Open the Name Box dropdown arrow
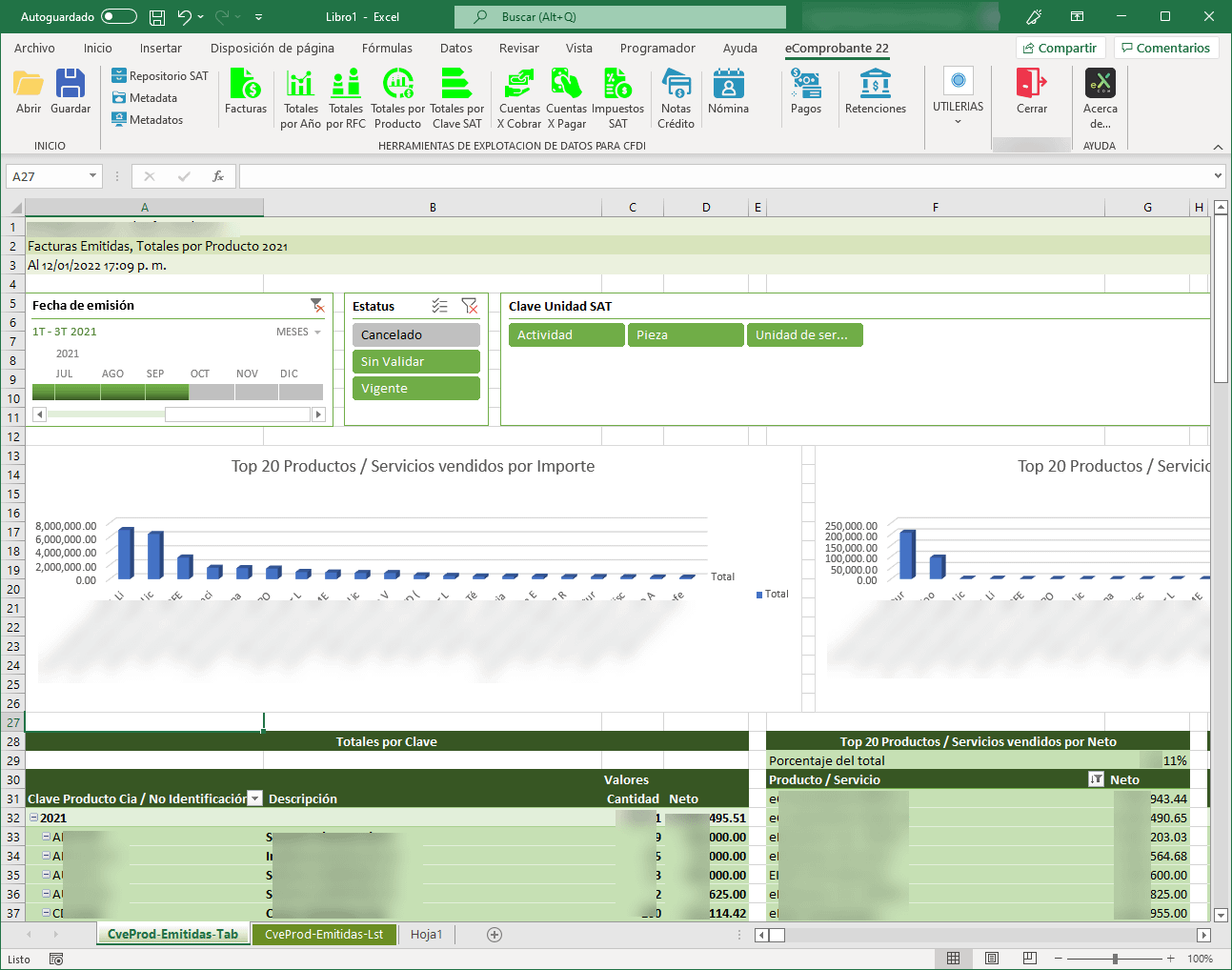 [x=92, y=176]
